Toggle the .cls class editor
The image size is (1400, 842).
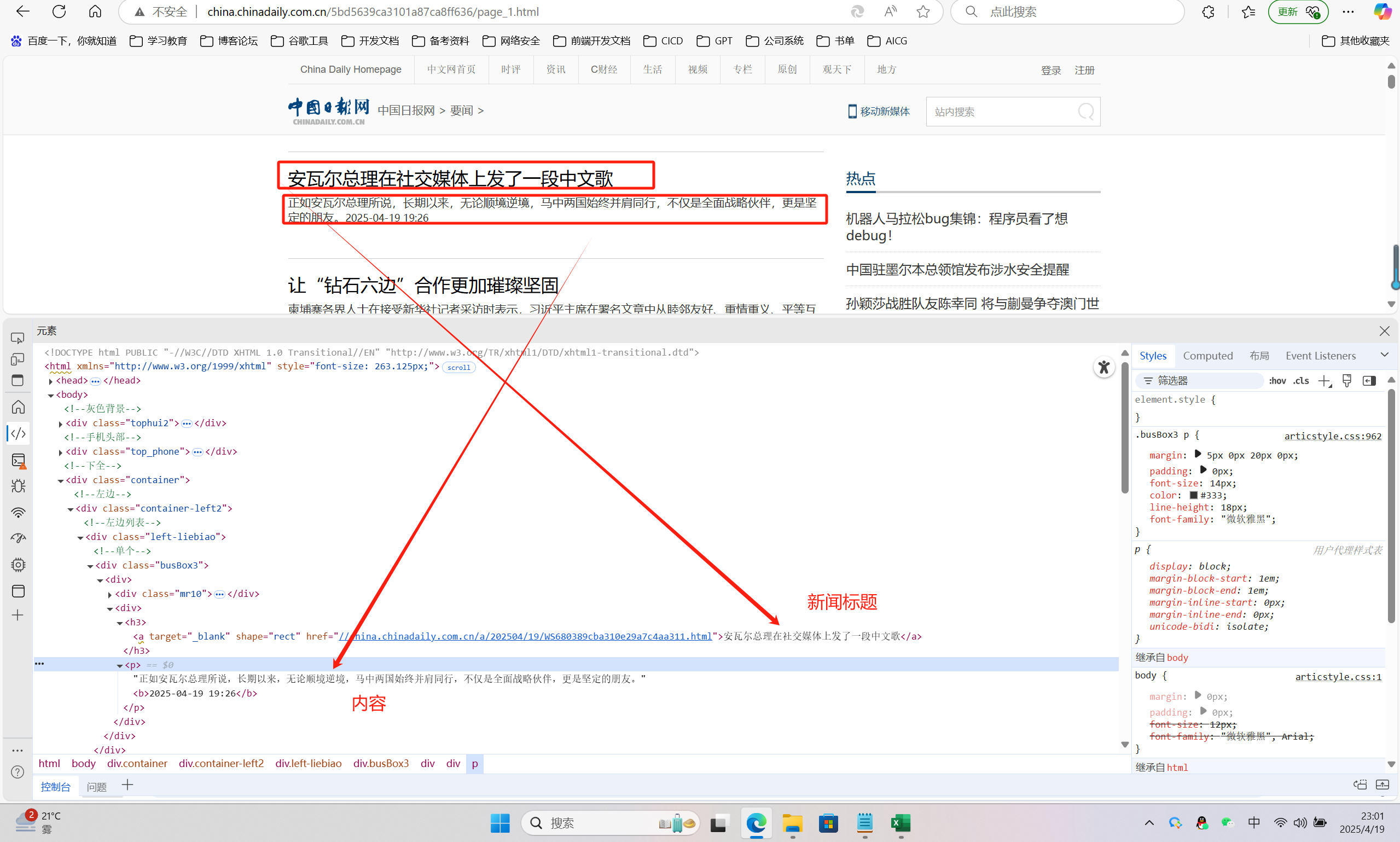coord(1301,381)
